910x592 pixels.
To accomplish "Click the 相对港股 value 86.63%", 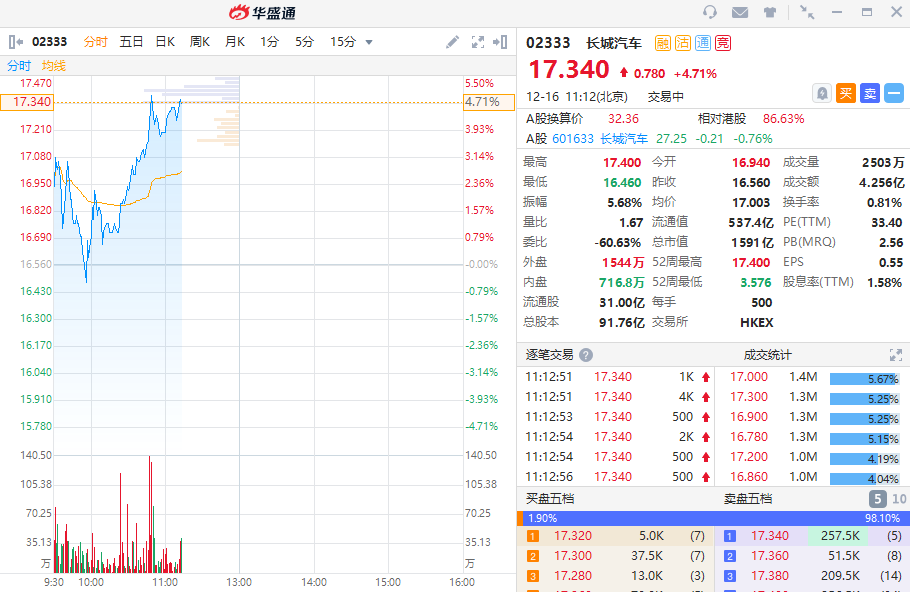I will [x=783, y=119].
